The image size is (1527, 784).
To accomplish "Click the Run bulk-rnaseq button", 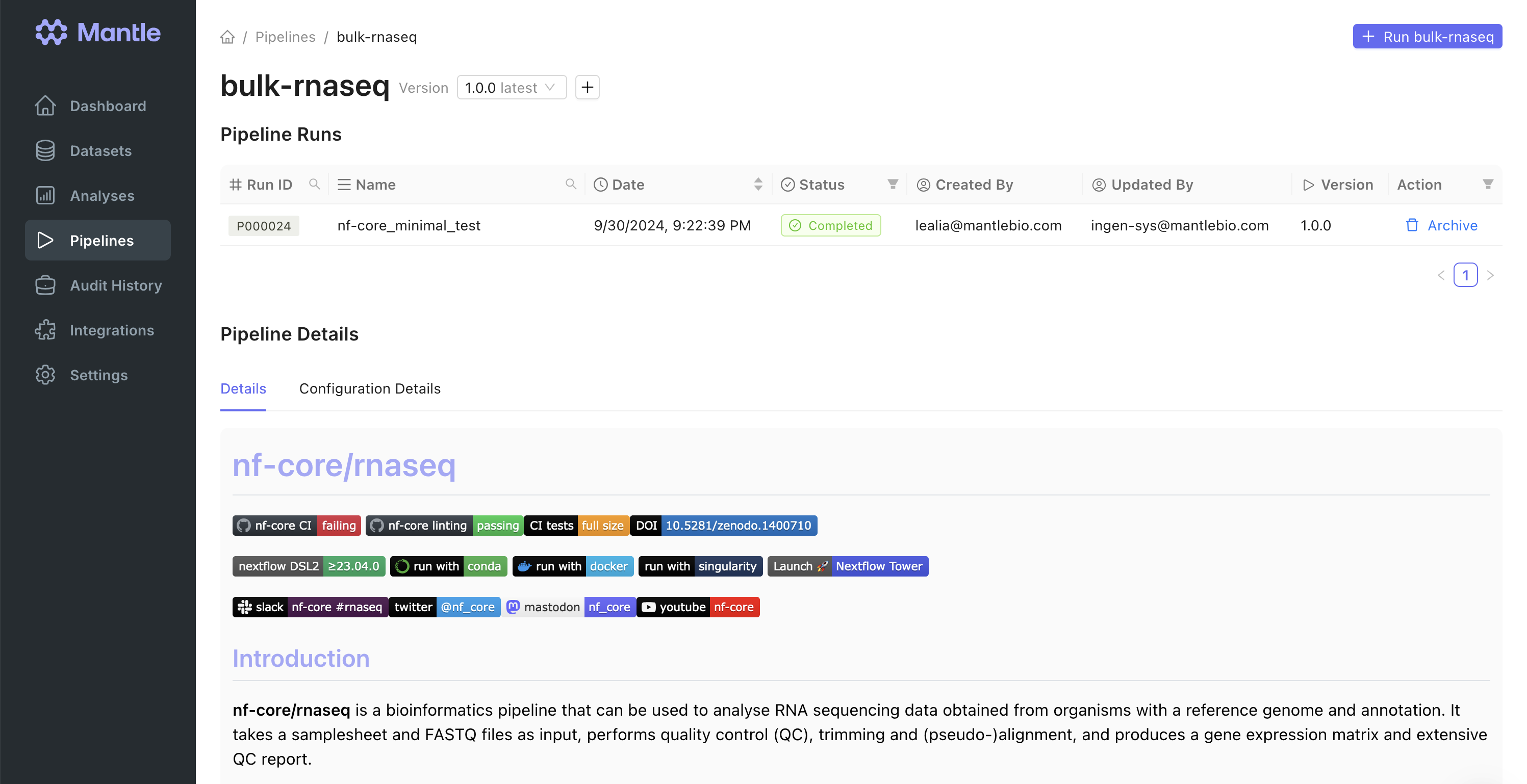I will (x=1427, y=37).
